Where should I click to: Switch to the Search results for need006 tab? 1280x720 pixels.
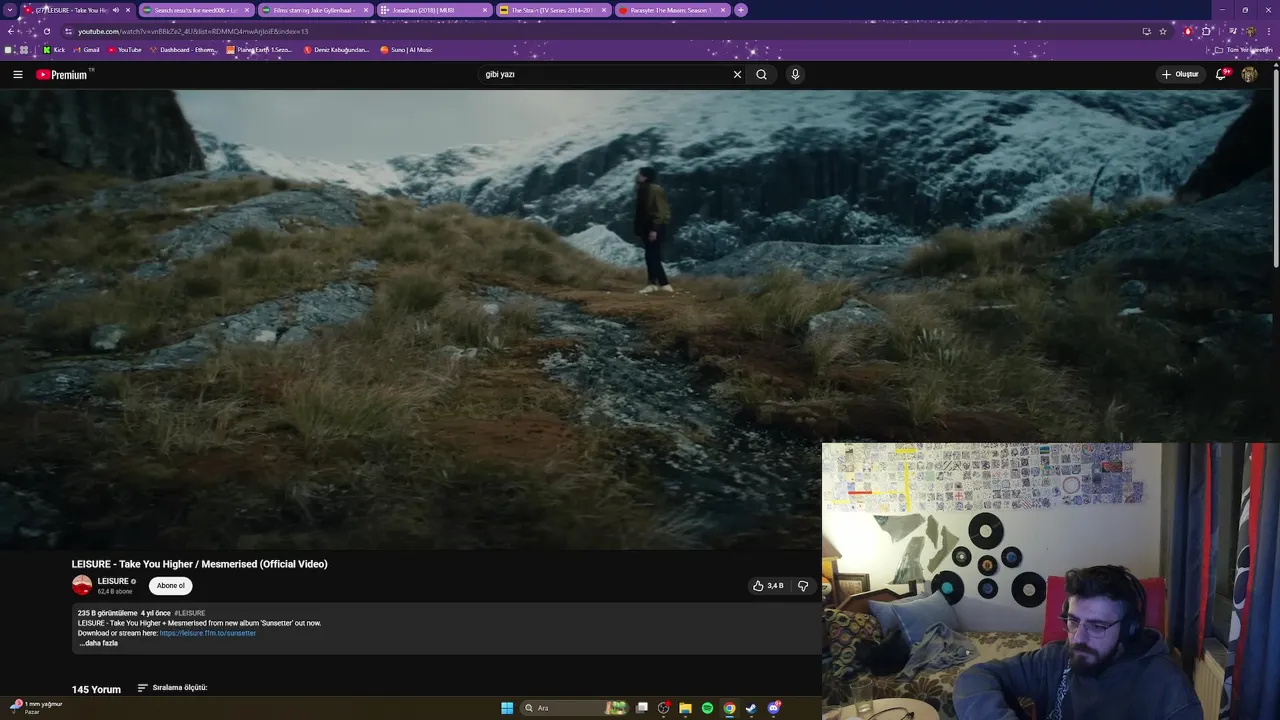pyautogui.click(x=196, y=10)
